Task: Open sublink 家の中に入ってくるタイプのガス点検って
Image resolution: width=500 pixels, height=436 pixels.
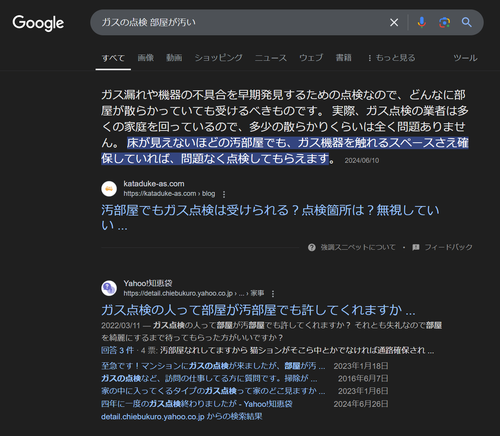Action: pos(213,391)
